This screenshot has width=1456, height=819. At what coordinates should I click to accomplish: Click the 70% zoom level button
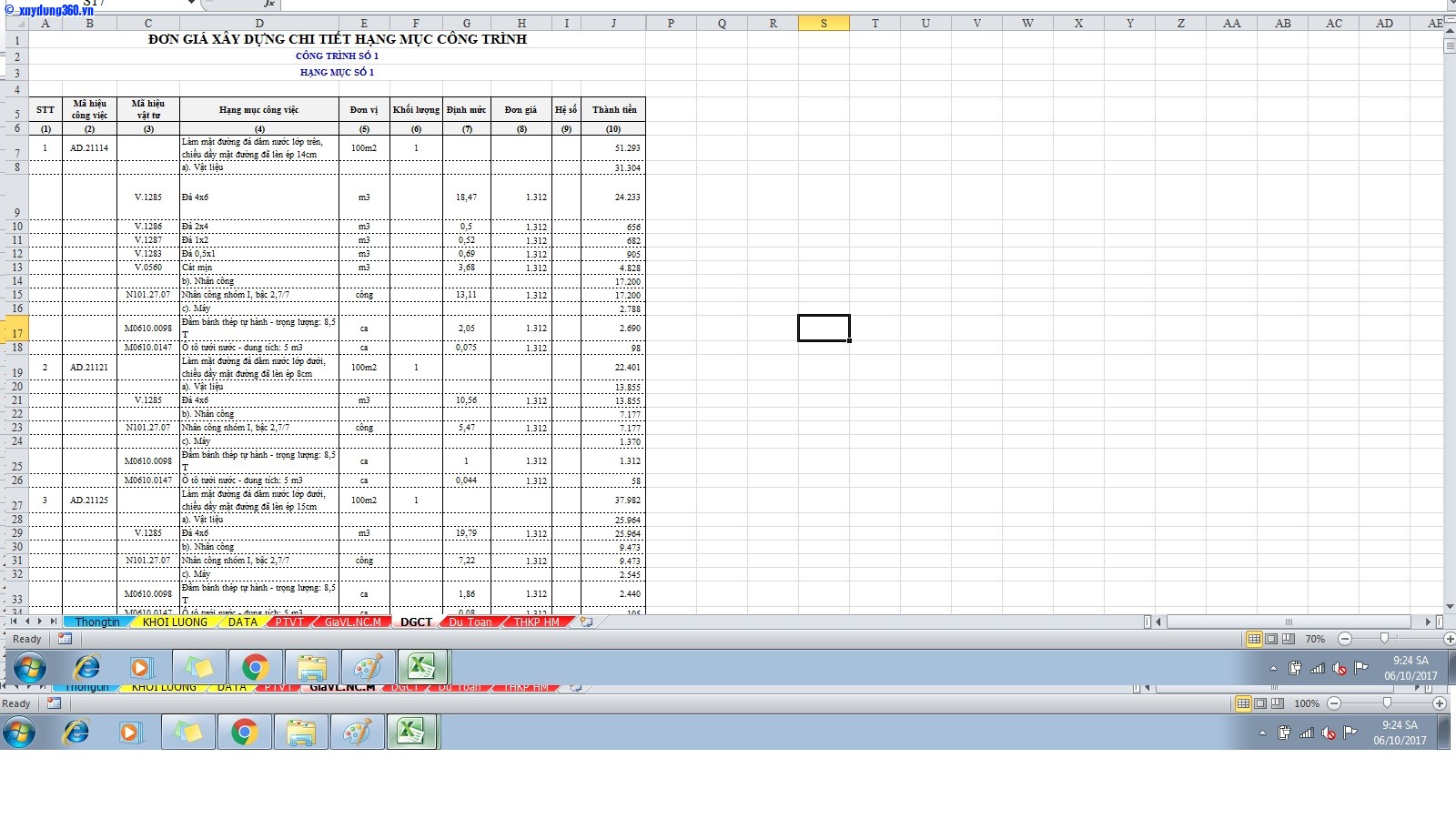pos(1315,639)
